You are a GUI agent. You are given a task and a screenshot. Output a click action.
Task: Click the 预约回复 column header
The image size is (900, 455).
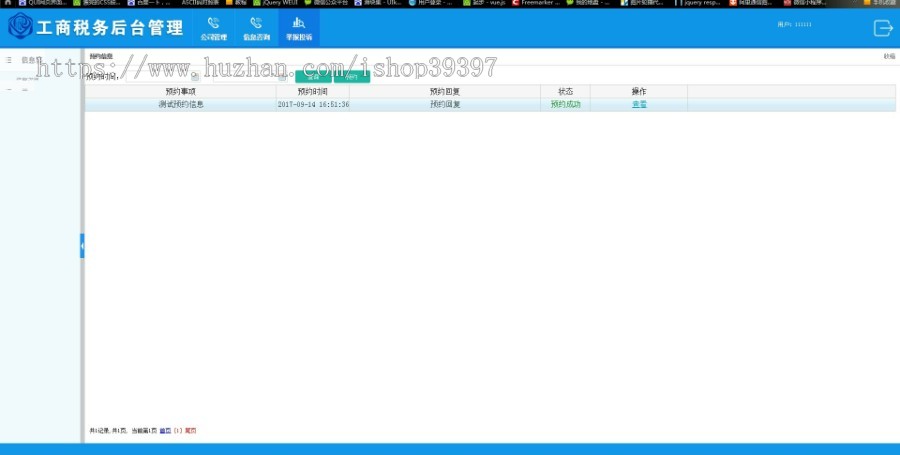coord(445,91)
